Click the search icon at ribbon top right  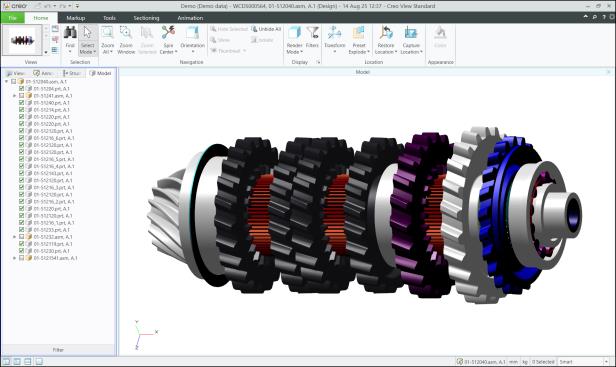click(595, 17)
